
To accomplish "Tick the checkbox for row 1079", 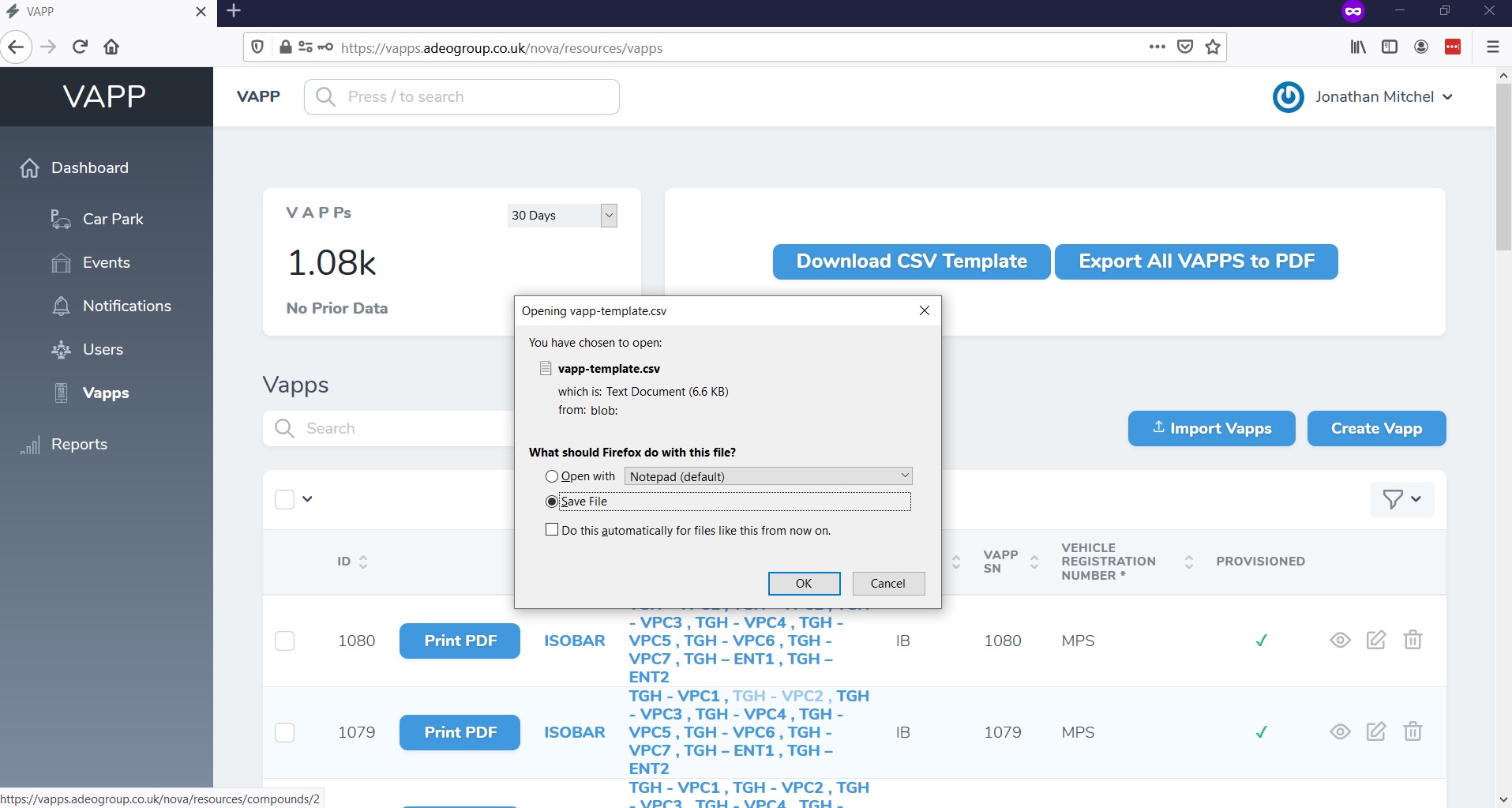I will (284, 732).
